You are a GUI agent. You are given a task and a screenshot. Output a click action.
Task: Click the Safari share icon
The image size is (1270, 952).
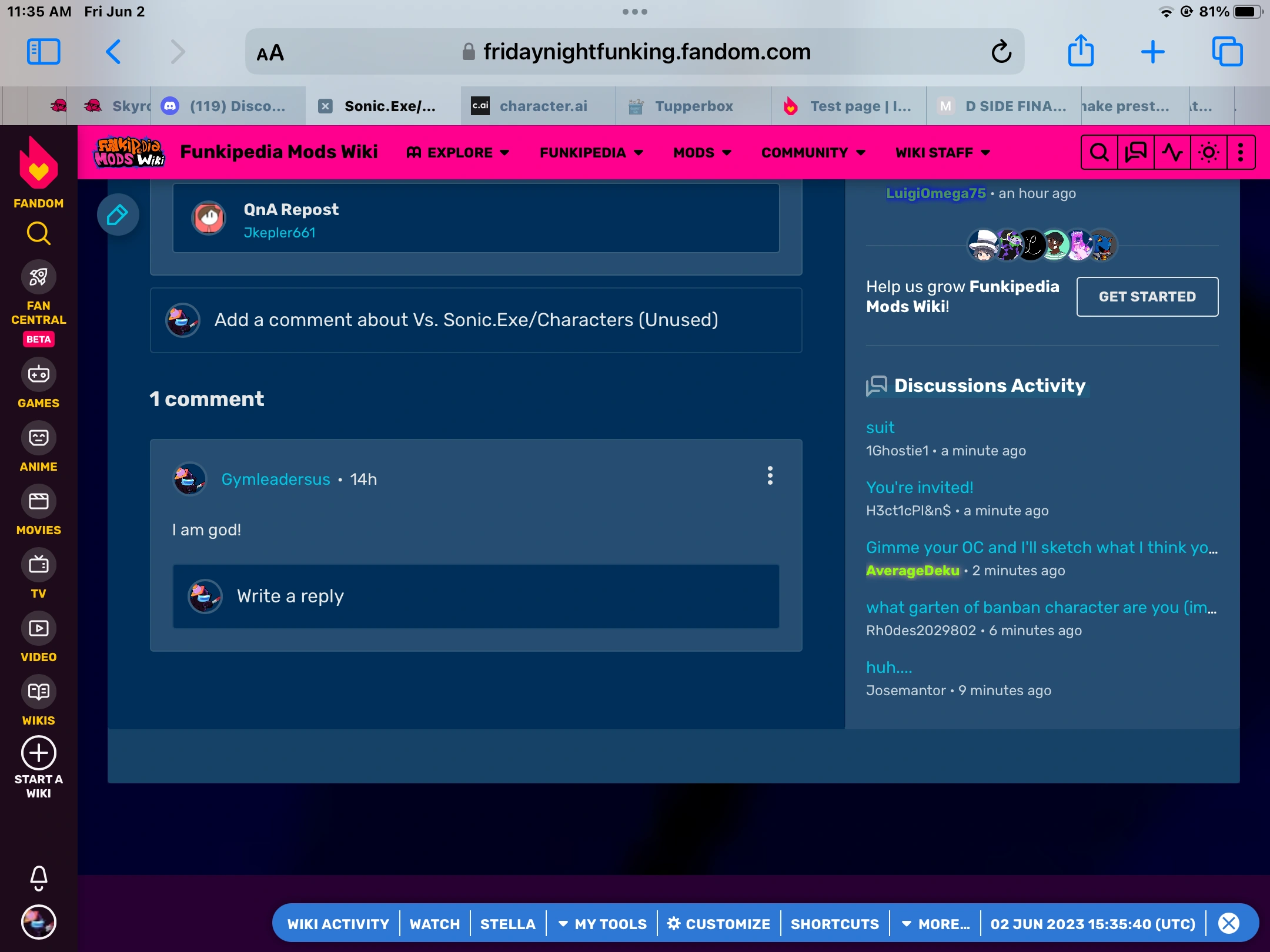[1081, 52]
